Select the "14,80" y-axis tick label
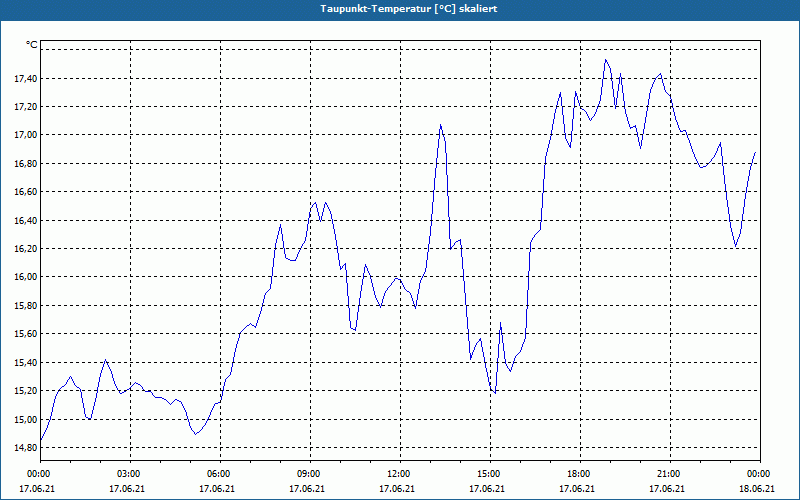This screenshot has width=800, height=500. 28,447
